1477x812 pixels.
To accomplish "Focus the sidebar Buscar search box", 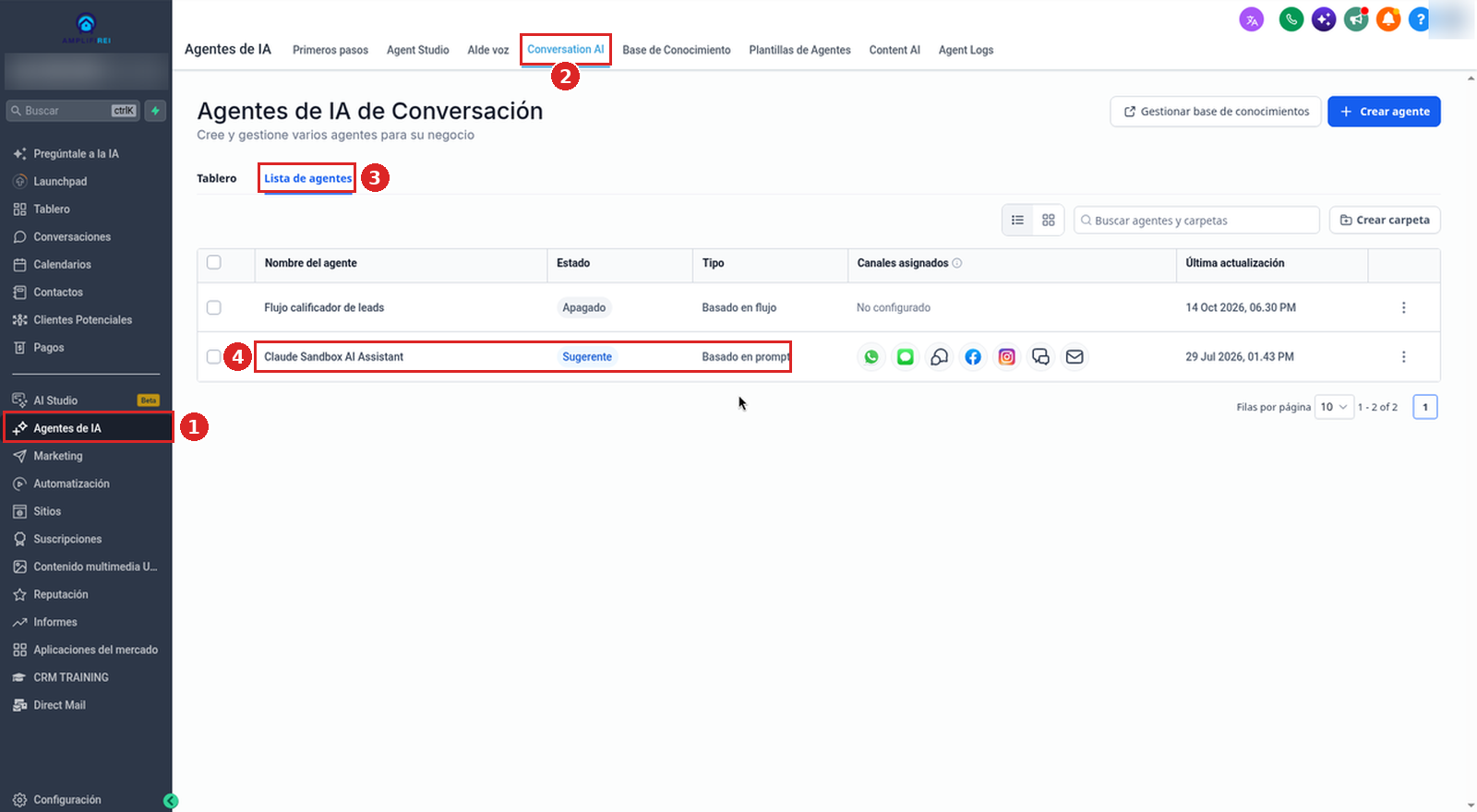I will (73, 111).
